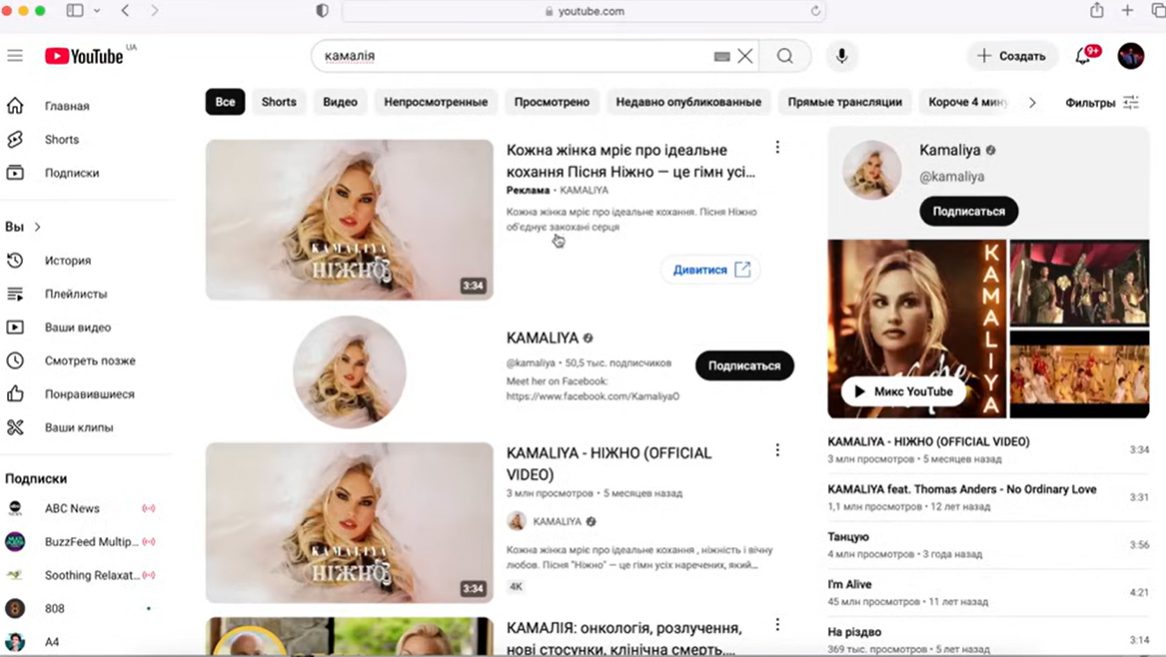Viewport: 1166px width, 657px height.
Task: Click the "Создать" create button
Action: [x=1012, y=56]
